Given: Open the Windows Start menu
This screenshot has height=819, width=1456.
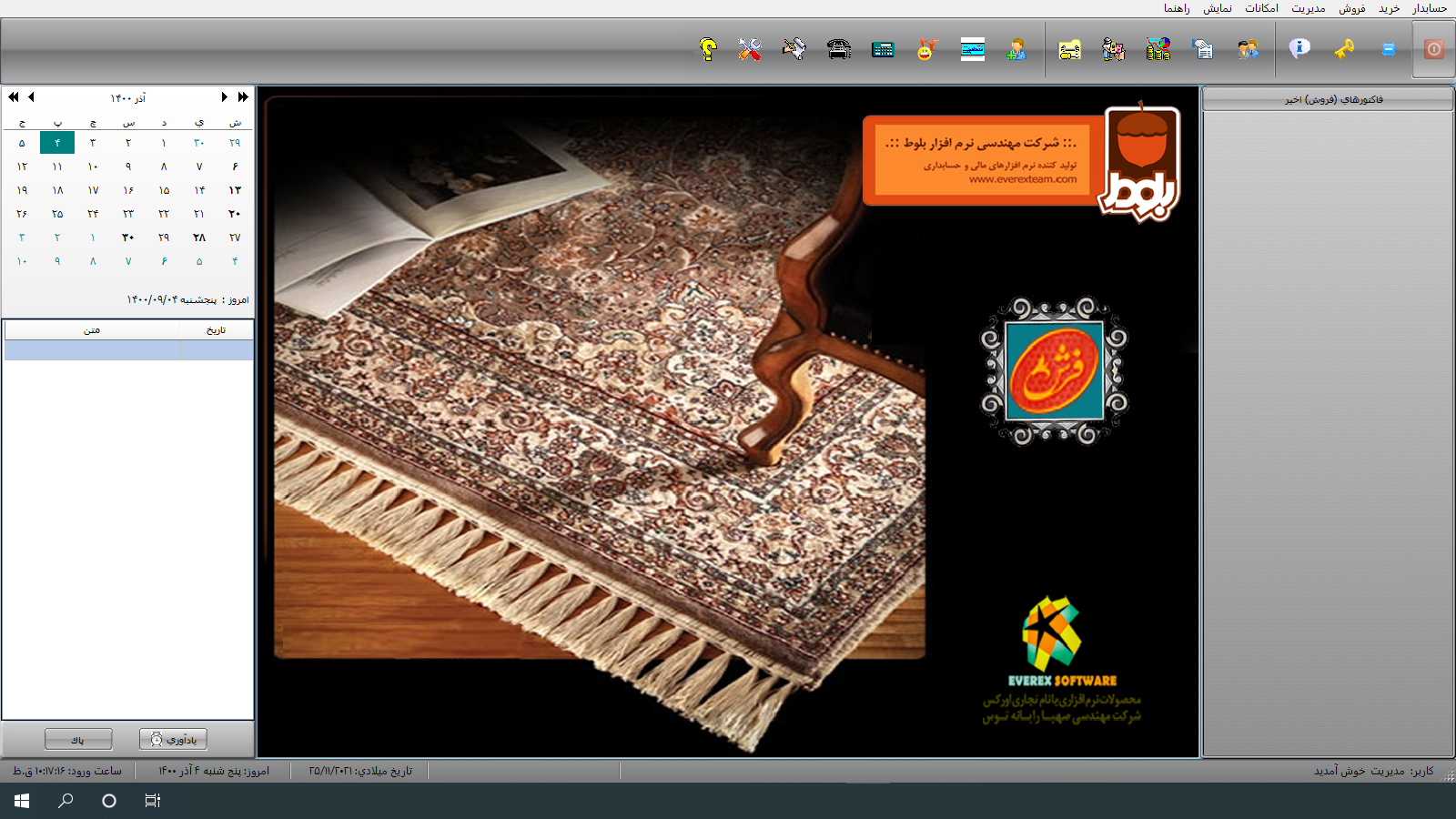Looking at the screenshot, I should click(22, 801).
